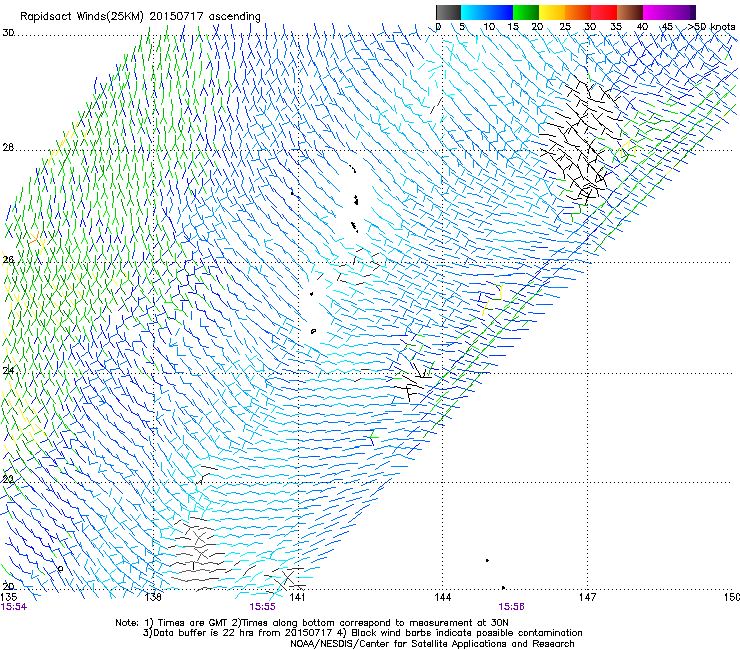740x650 pixels.
Task: Click the '45' value under the color bar
Action: [667, 27]
